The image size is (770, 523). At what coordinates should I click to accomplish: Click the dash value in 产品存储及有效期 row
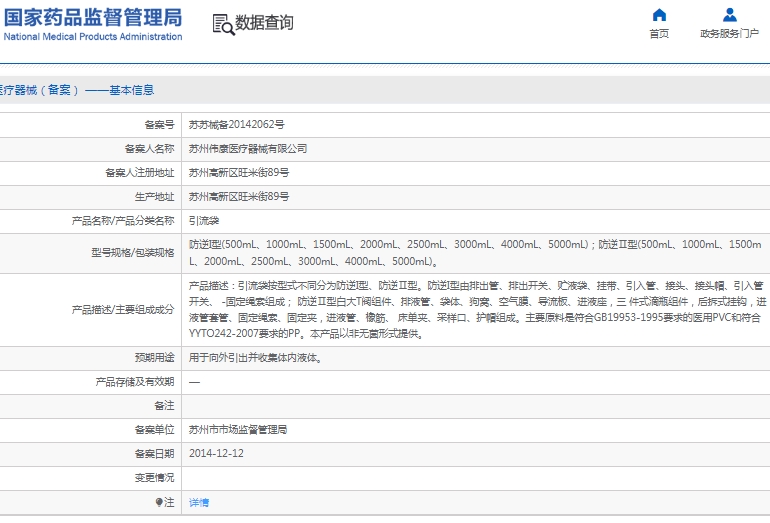pos(194,382)
